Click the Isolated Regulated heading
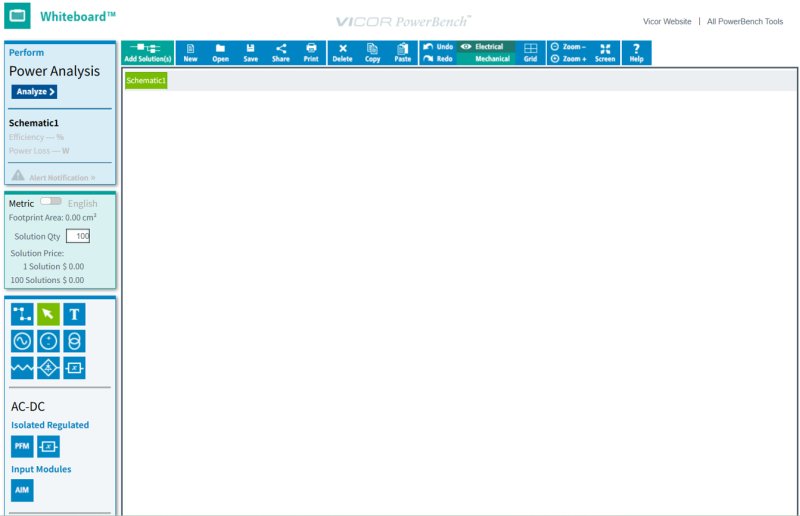Viewport: 800px width, 516px height. pos(50,425)
